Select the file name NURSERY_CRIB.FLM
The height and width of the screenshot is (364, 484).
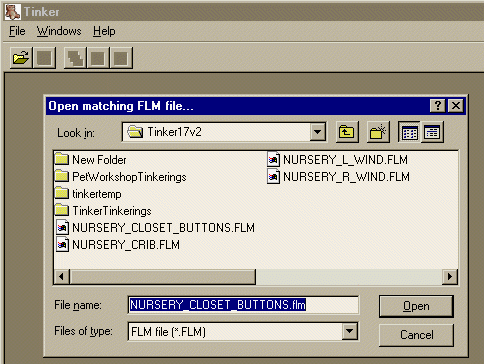126,245
